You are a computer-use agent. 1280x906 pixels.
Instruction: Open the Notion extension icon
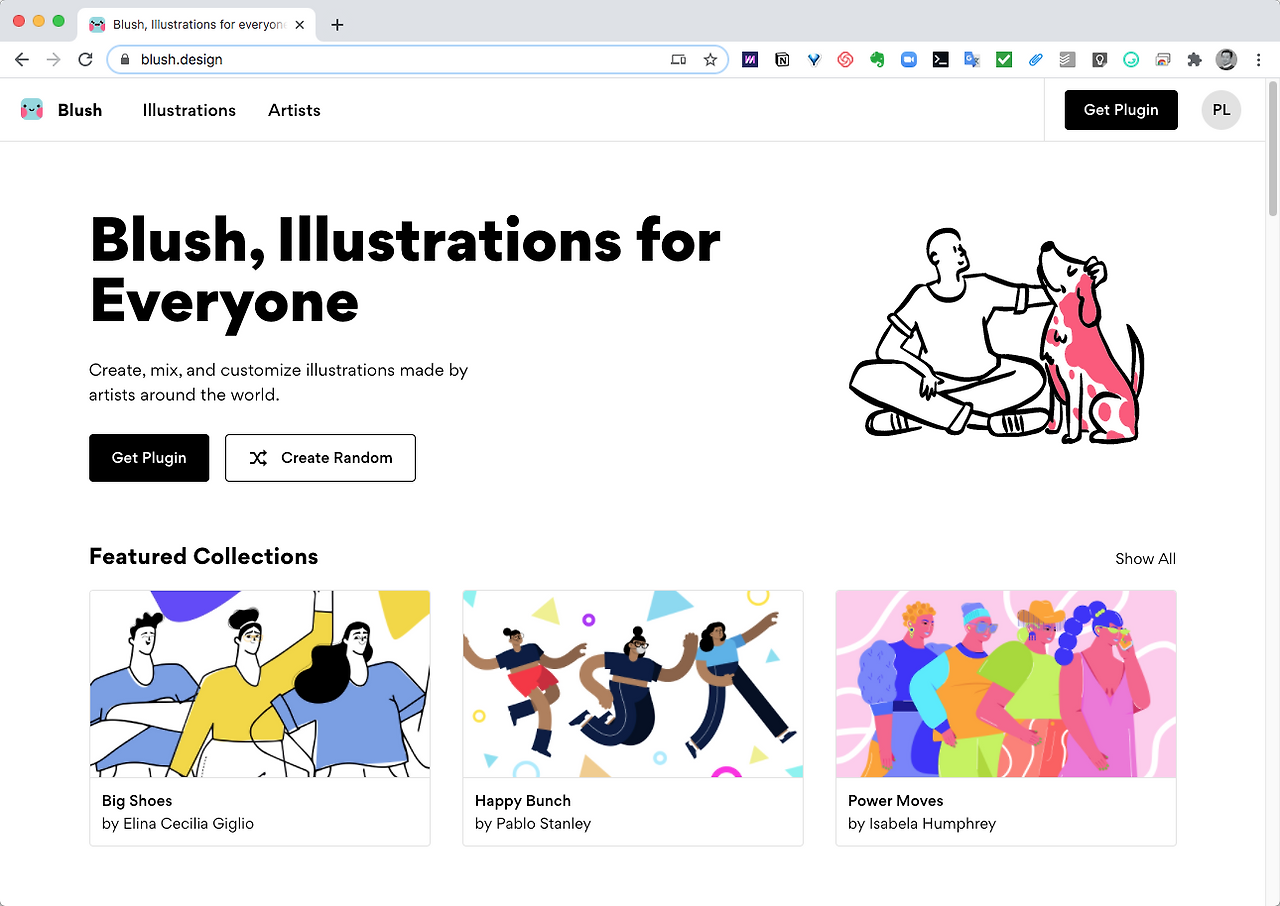[782, 60]
